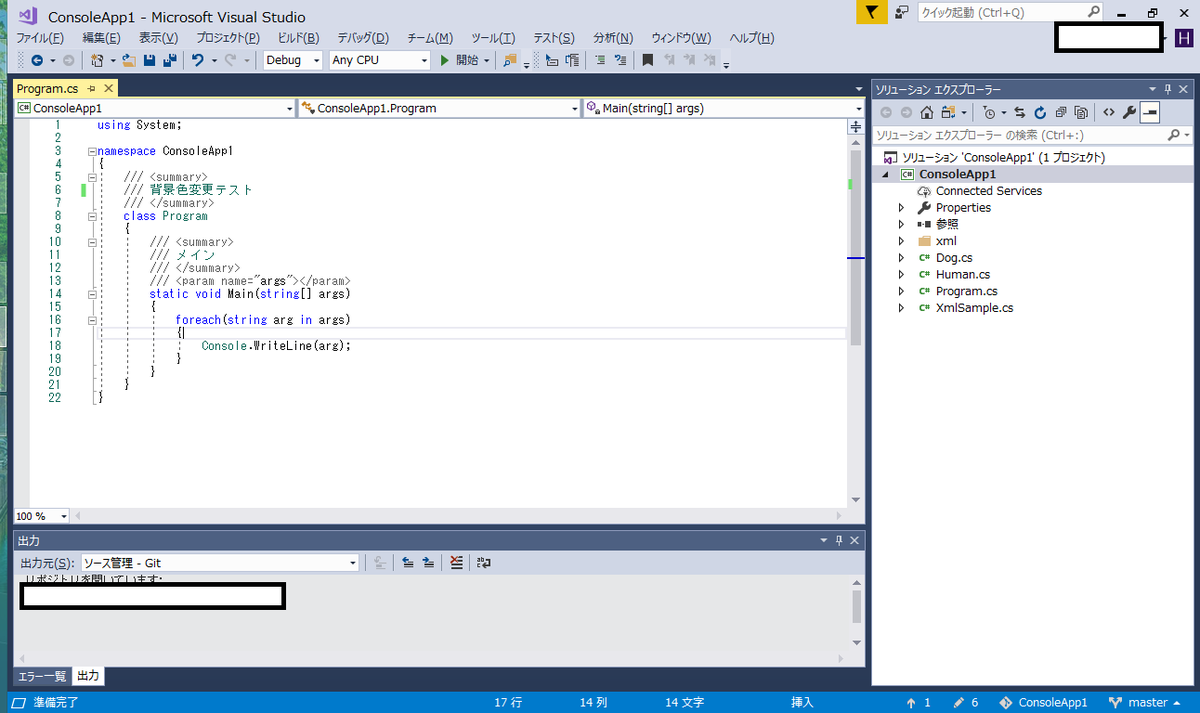1200x713 pixels.
Task: Select Human.cs in Solution Explorer
Action: click(x=962, y=274)
